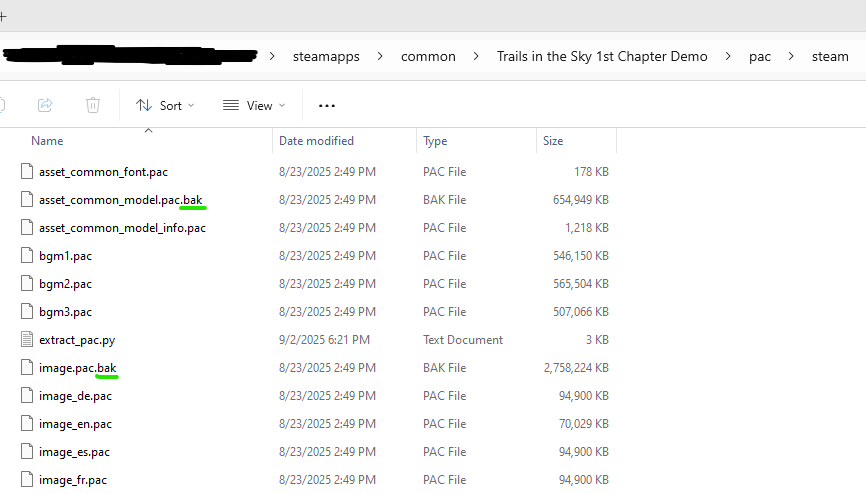Expand chevron between pac and steam
This screenshot has height=494, width=866.
(x=791, y=56)
